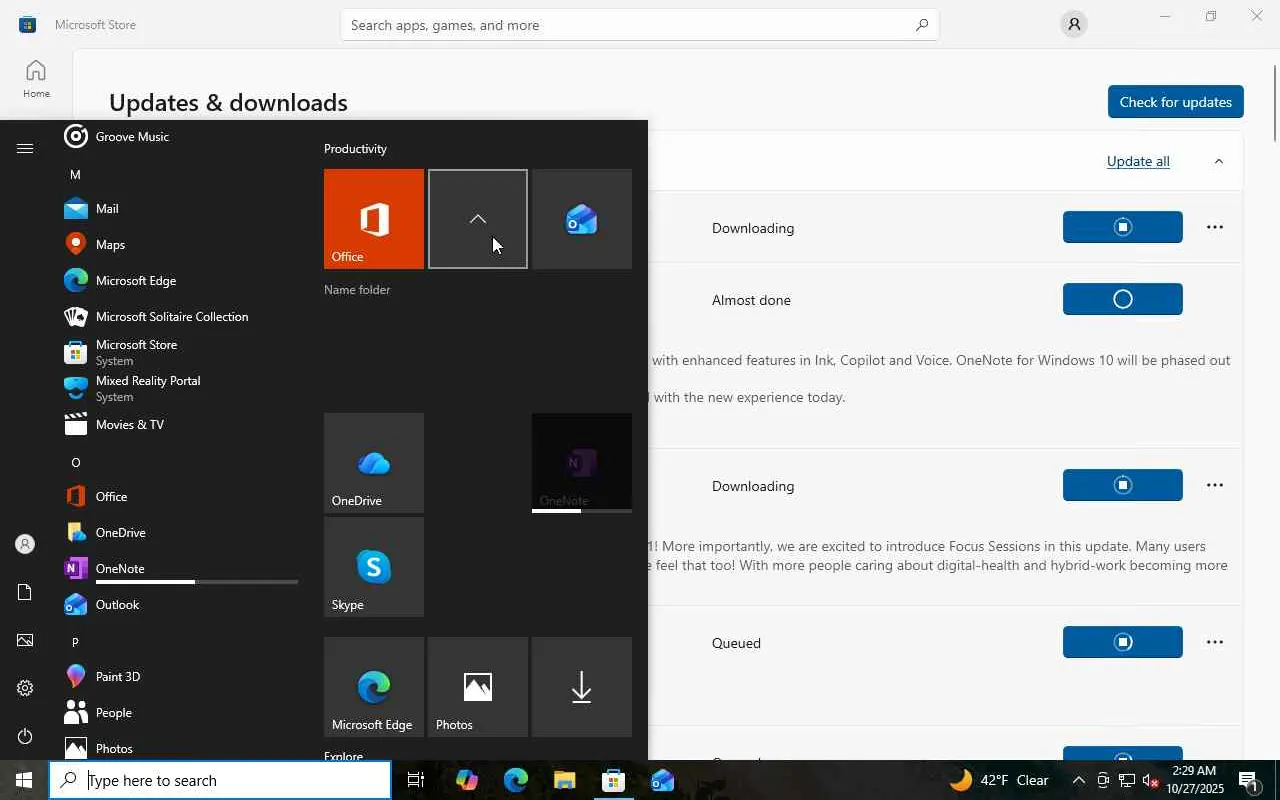
Task: Click the taskbar search box
Action: pyautogui.click(x=220, y=780)
